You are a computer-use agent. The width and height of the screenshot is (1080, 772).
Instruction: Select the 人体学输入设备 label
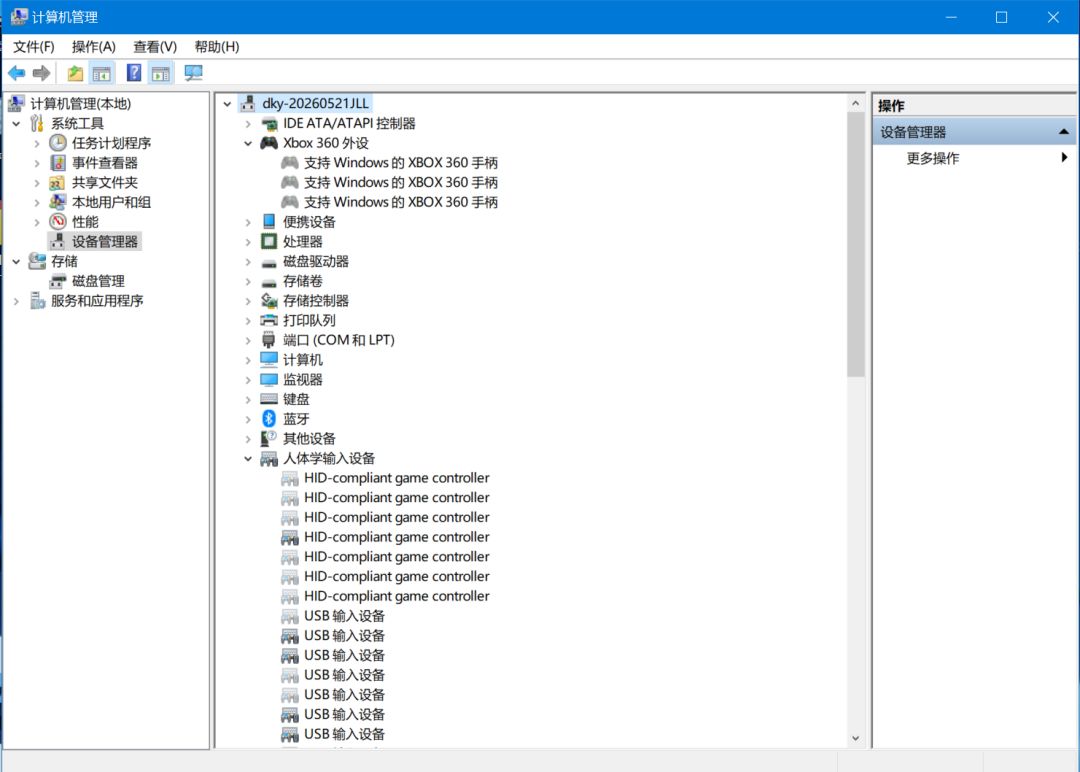pyautogui.click(x=329, y=459)
